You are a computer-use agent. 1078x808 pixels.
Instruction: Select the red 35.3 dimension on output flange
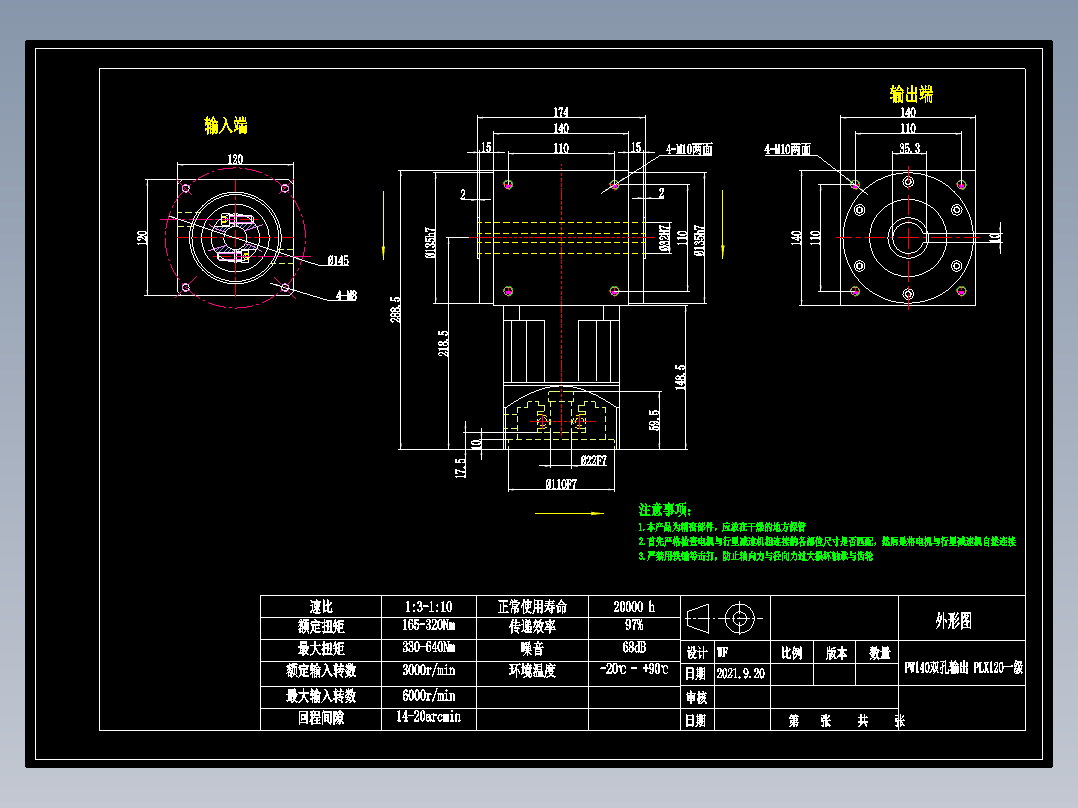909,148
